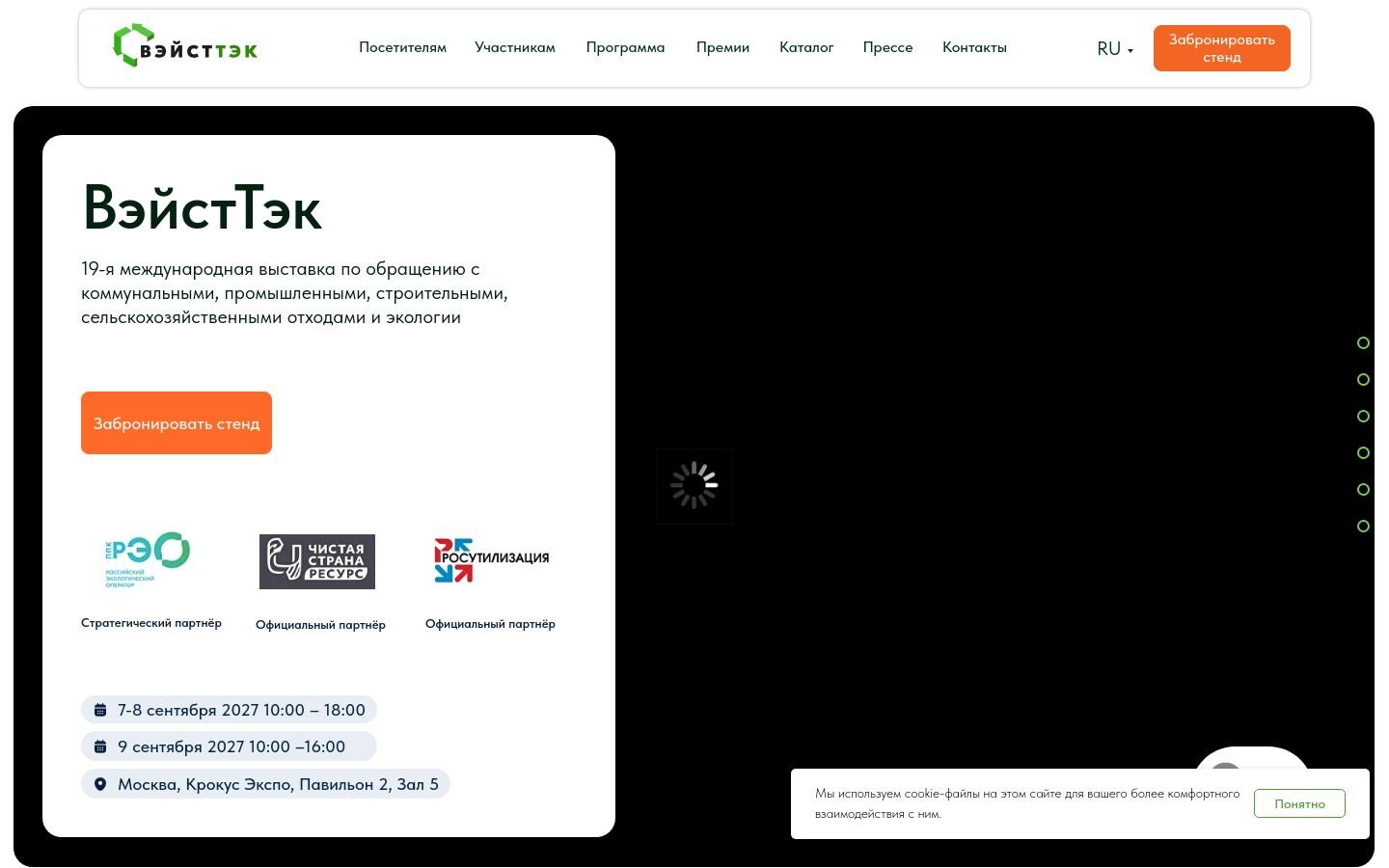
Task: Click the ВэйстТэк logo in the header
Action: (185, 46)
